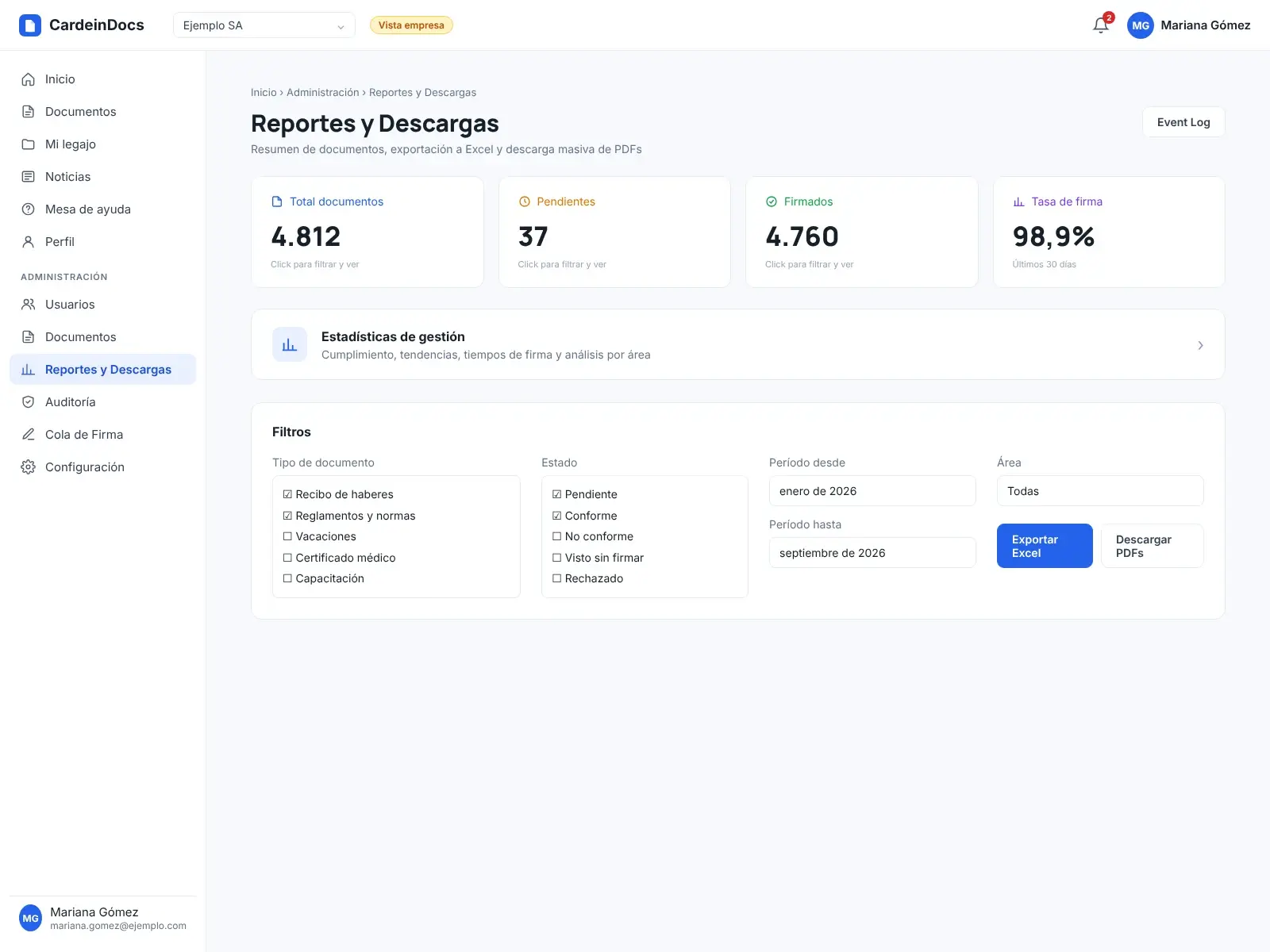Expand Estadísticas de gestión chevron

(x=1200, y=345)
